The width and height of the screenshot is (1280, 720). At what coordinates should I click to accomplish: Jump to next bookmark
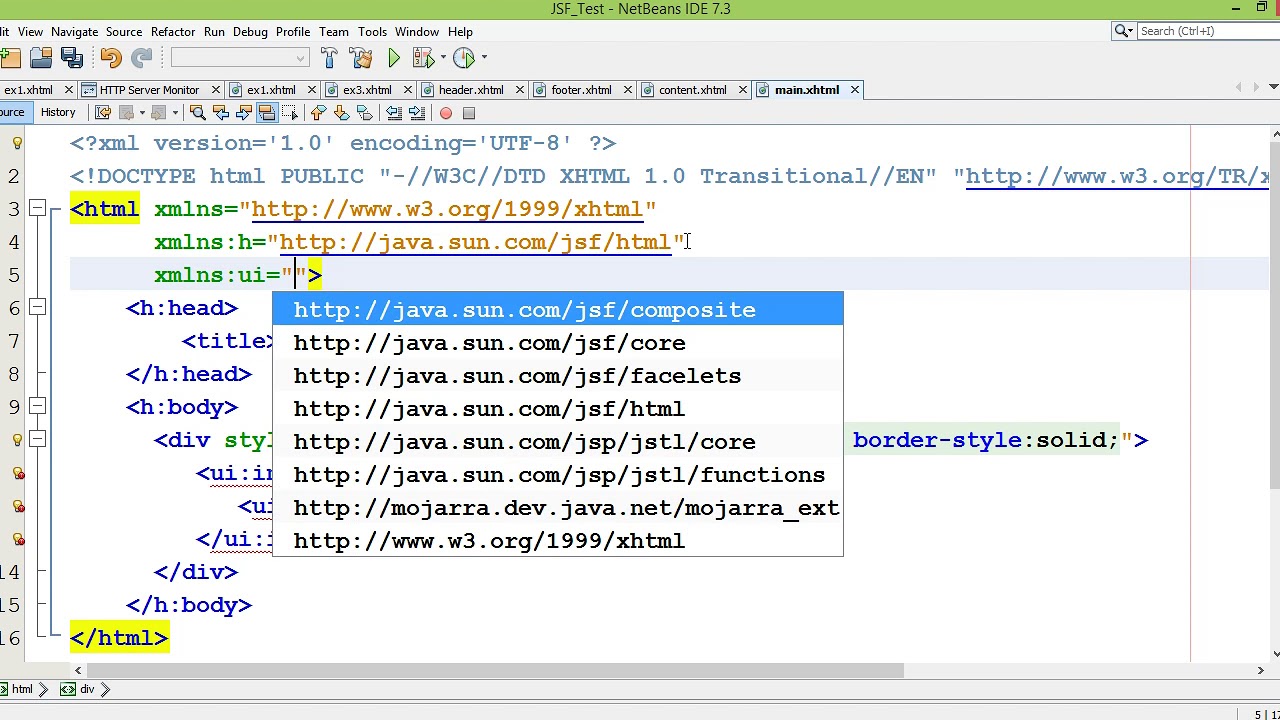click(x=341, y=113)
